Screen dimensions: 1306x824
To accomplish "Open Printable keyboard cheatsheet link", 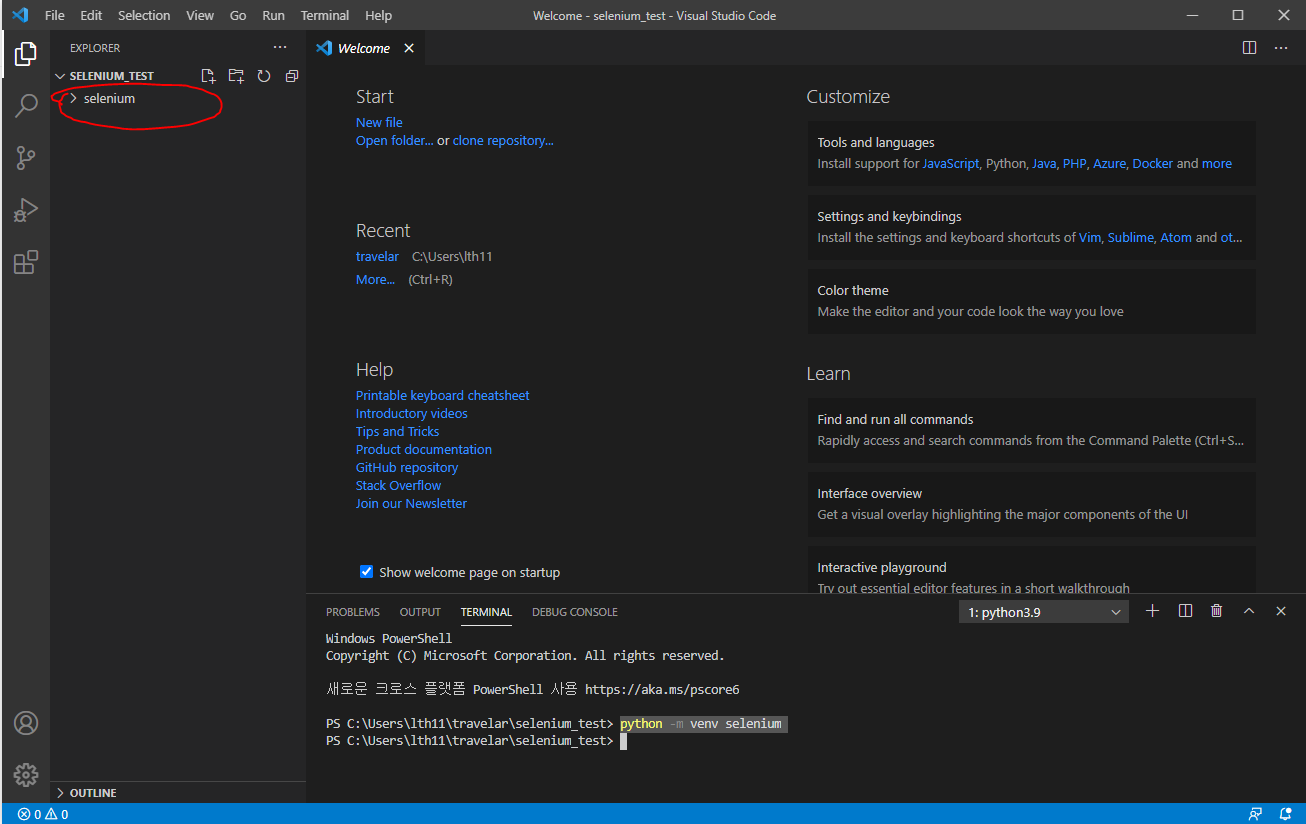I will pos(443,395).
